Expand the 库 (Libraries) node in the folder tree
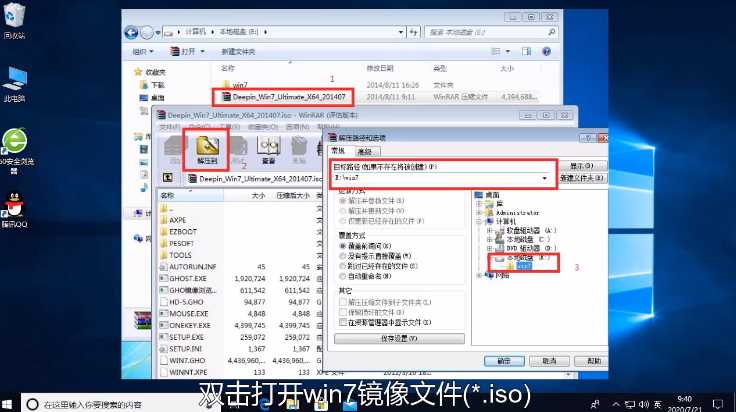736x412 pixels. [x=479, y=204]
